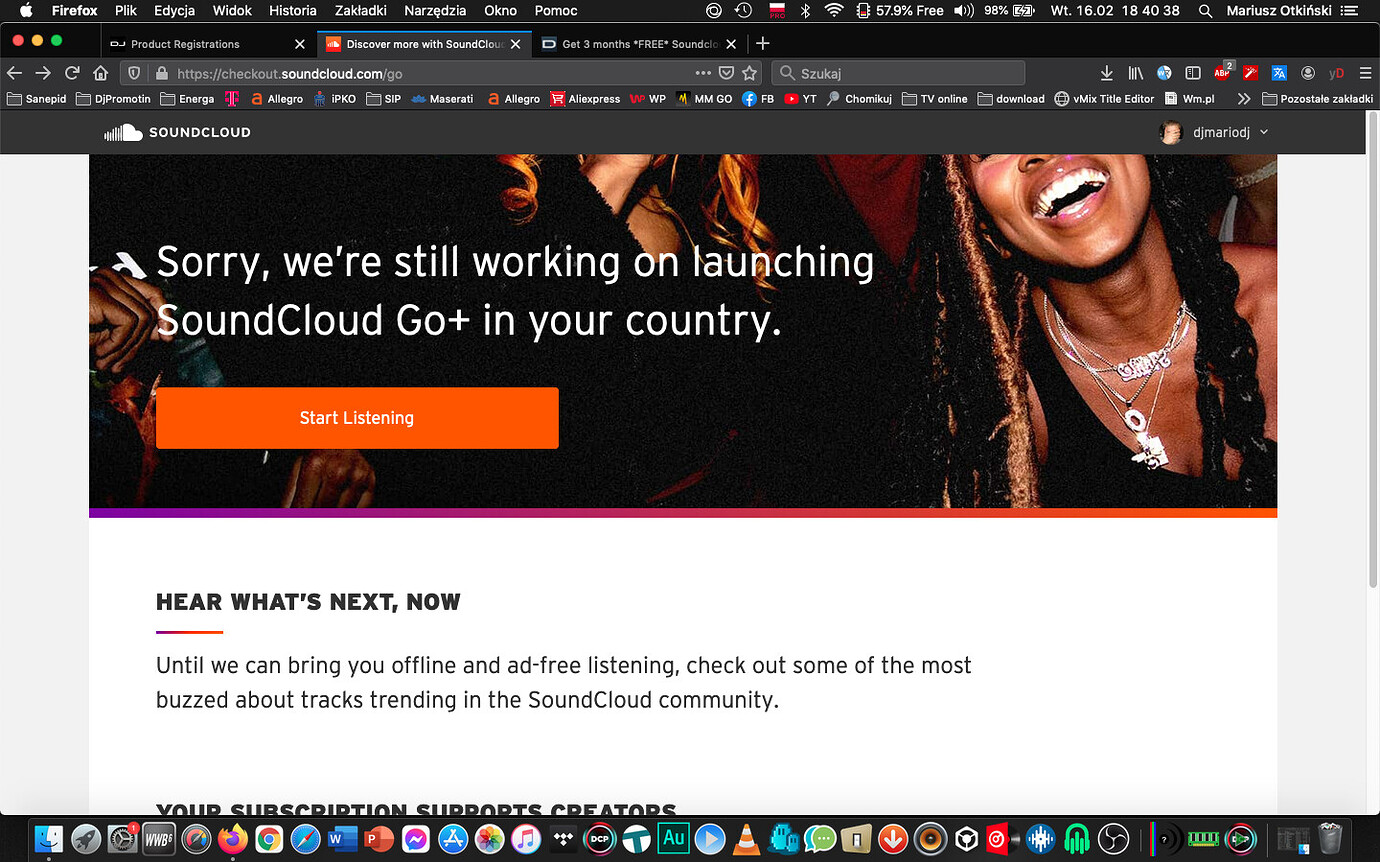The image size is (1380, 862).
Task: Show downloads with the arrow icon
Action: pyautogui.click(x=1107, y=73)
